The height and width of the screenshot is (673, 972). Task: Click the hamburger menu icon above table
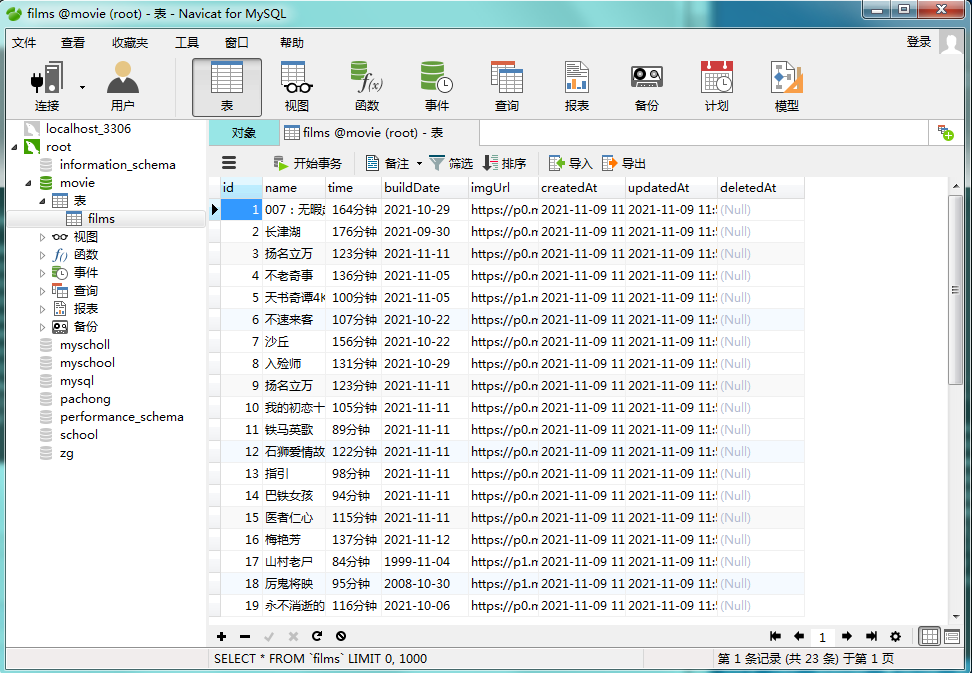[x=229, y=163]
